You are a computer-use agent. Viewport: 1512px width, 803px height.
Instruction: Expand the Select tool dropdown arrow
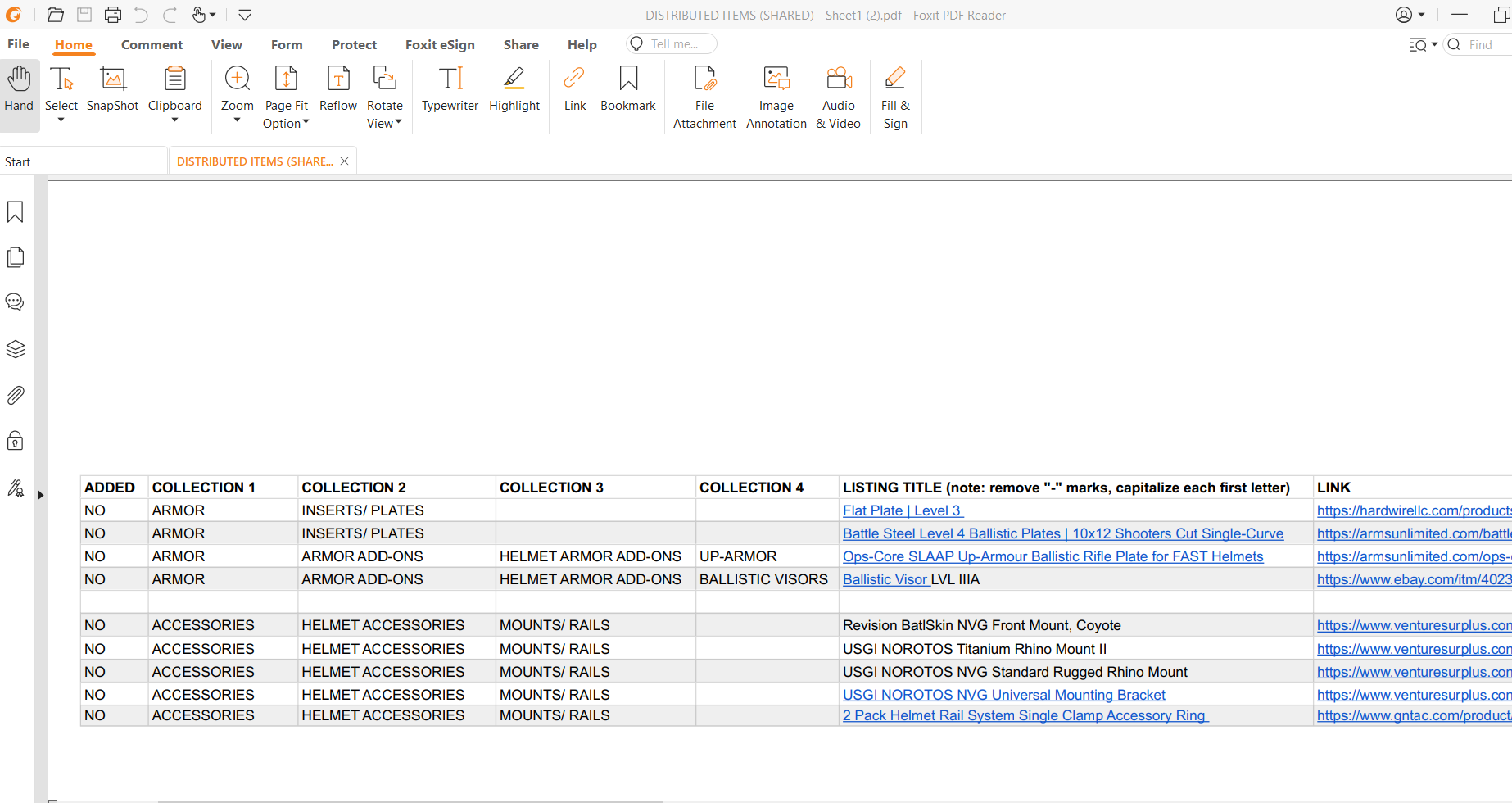pos(61,120)
